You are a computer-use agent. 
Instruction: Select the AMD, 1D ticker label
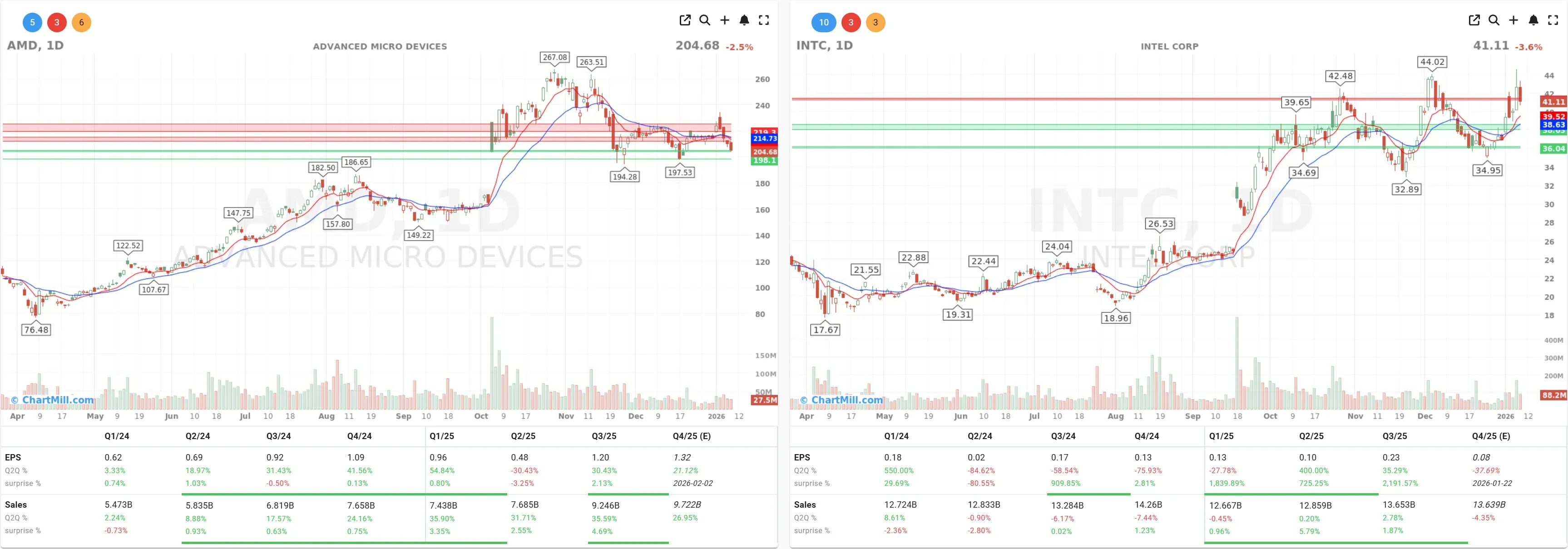click(36, 45)
